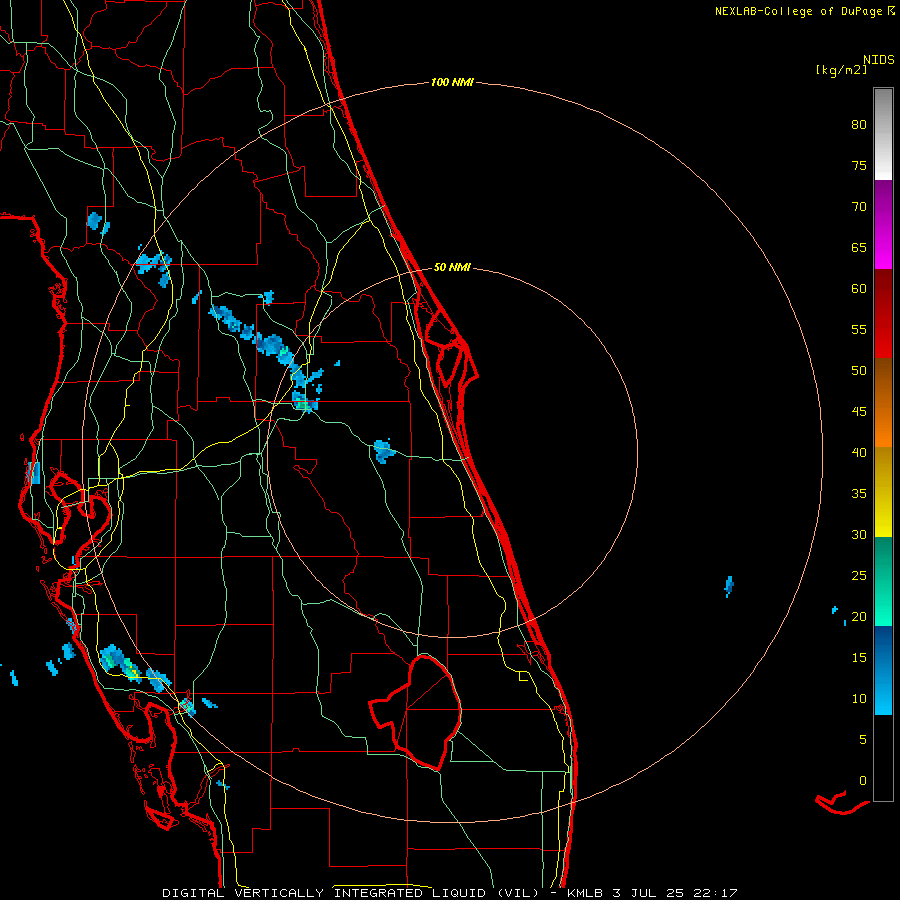Click the scale value 60
The height and width of the screenshot is (900, 900).
[859, 289]
